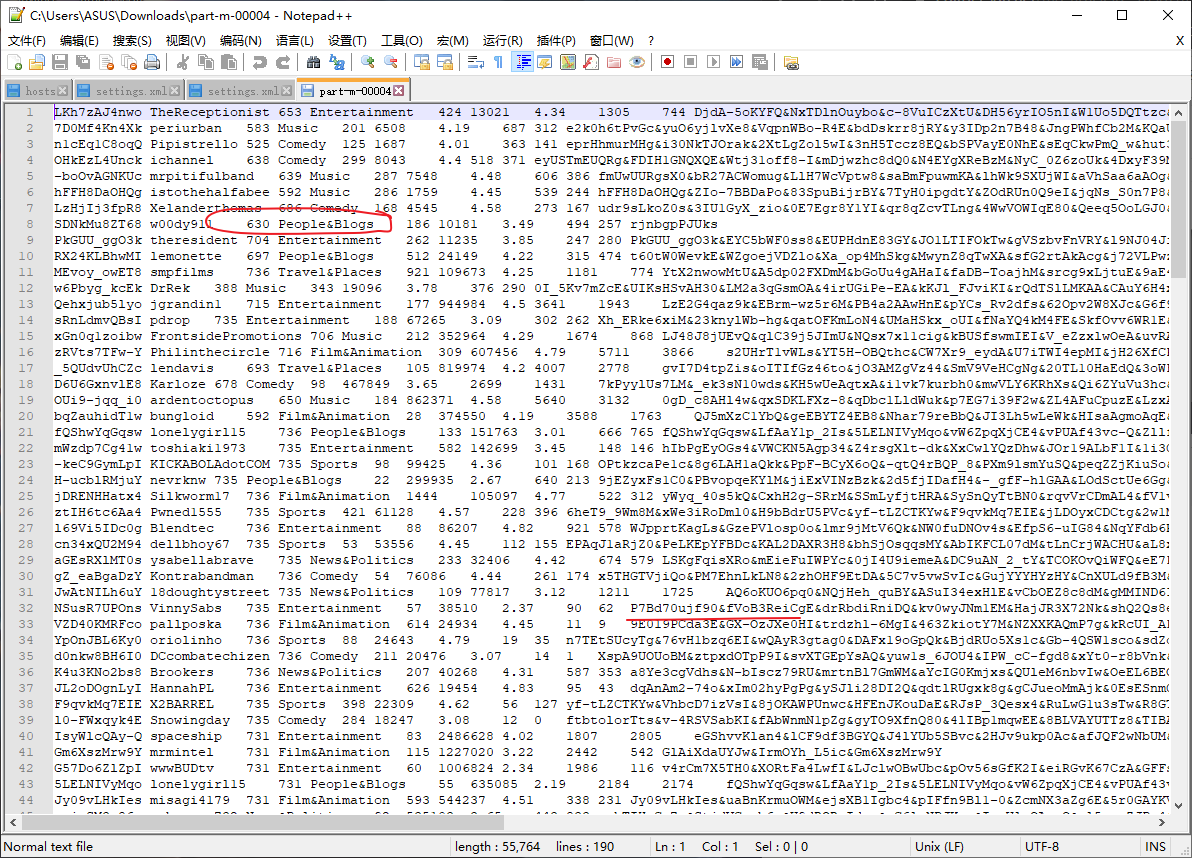Image resolution: width=1192 pixels, height=858 pixels.
Task: Print the document using printer icon
Action: pos(152,62)
